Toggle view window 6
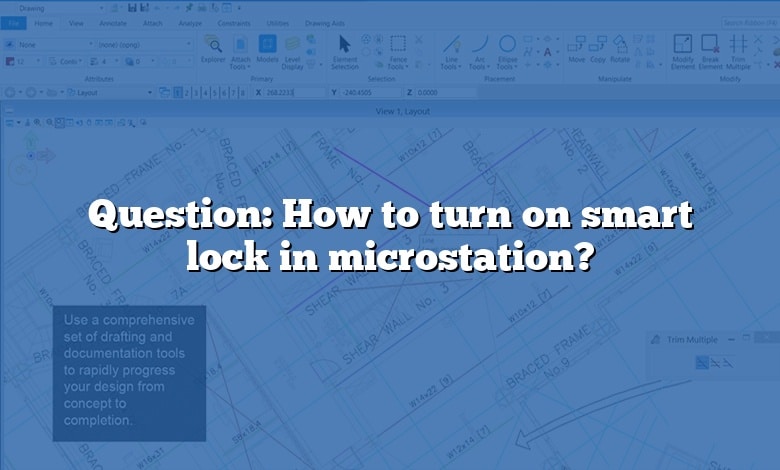 pyautogui.click(x=224, y=93)
